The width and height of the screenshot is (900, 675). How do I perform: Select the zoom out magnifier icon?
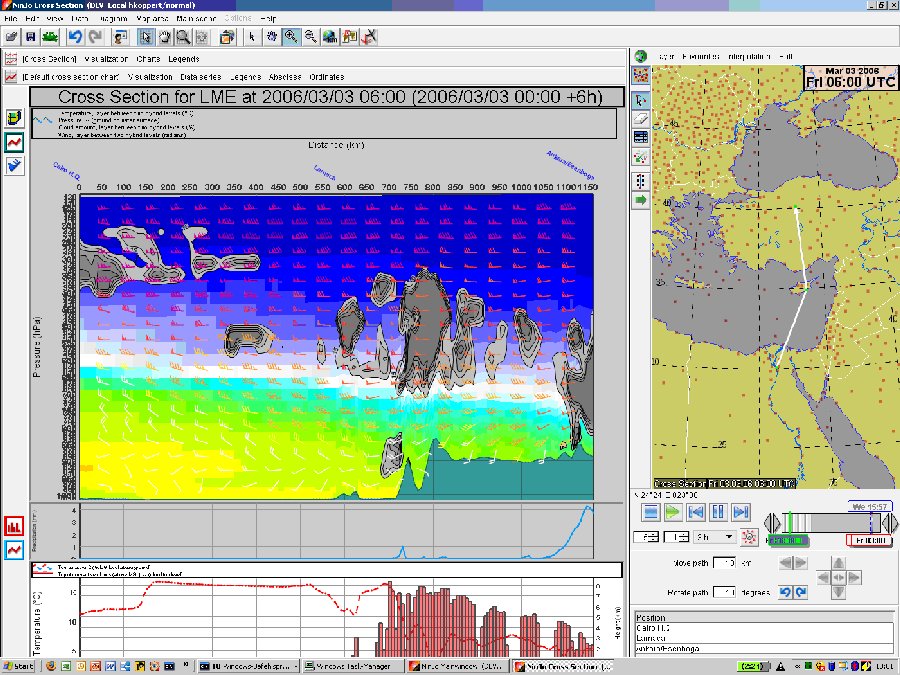click(311, 37)
